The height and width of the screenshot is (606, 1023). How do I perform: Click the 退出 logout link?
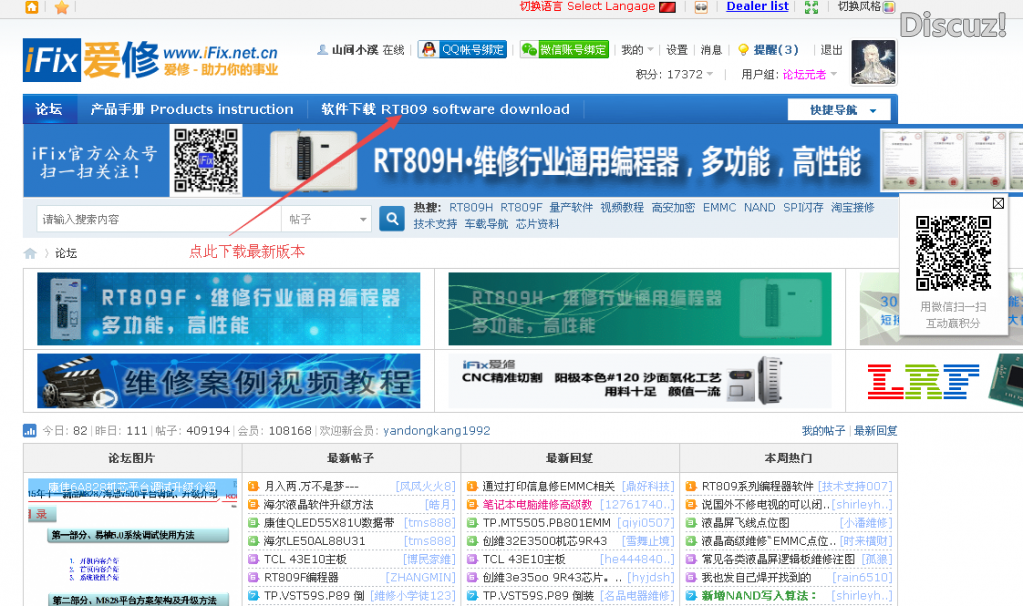(831, 50)
